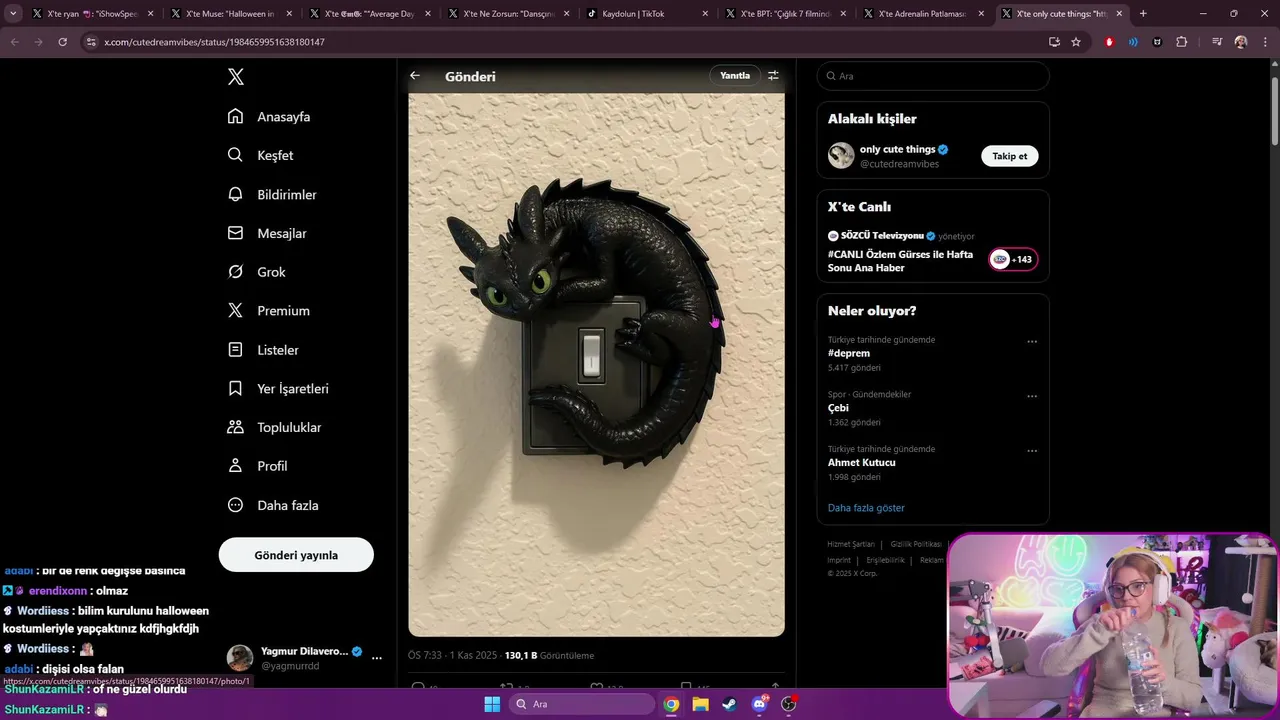The image size is (1280, 720).
Task: Expand Daha fazla menu
Action: click(x=273, y=505)
